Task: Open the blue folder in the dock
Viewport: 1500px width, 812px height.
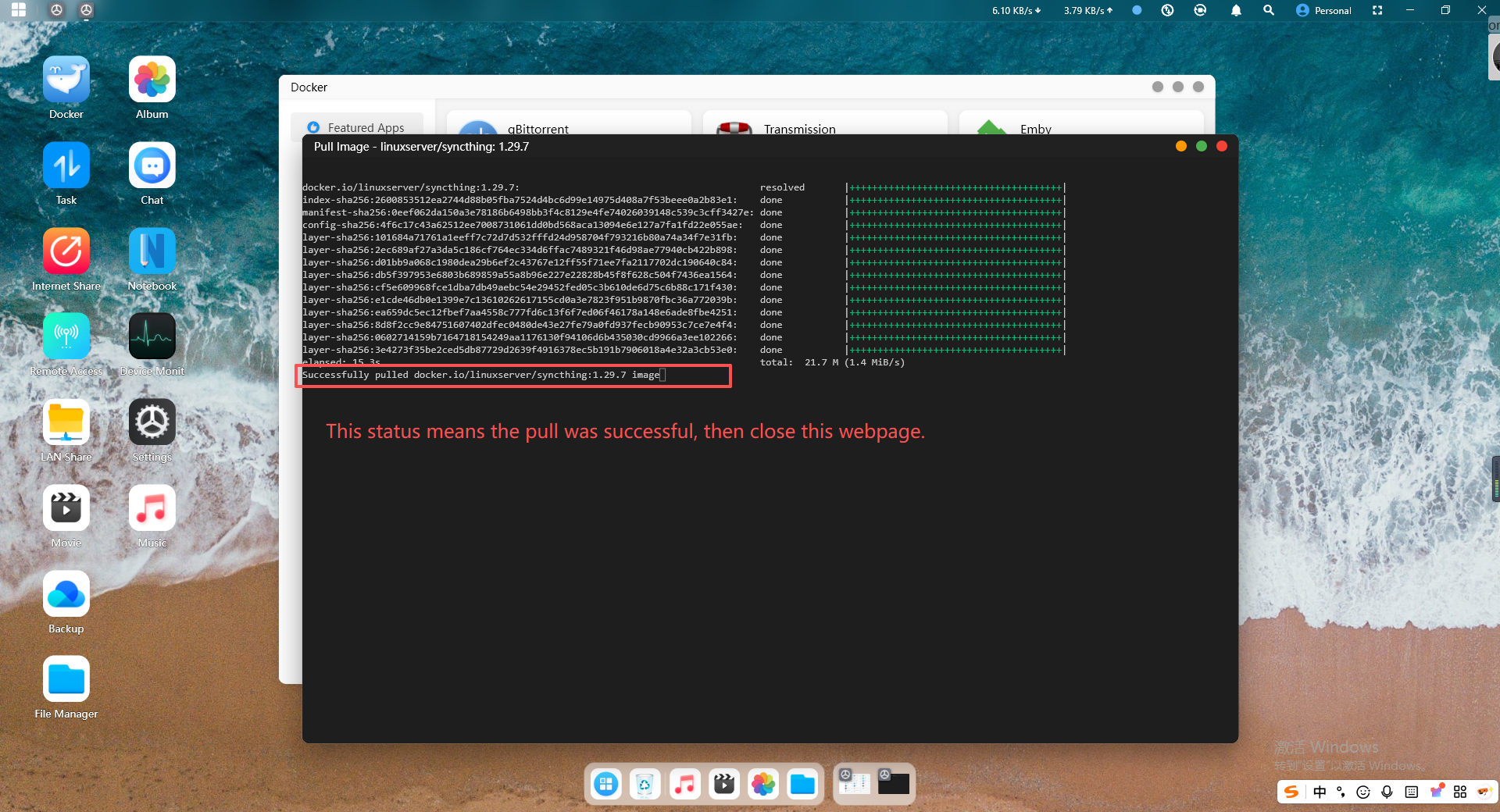Action: click(802, 784)
